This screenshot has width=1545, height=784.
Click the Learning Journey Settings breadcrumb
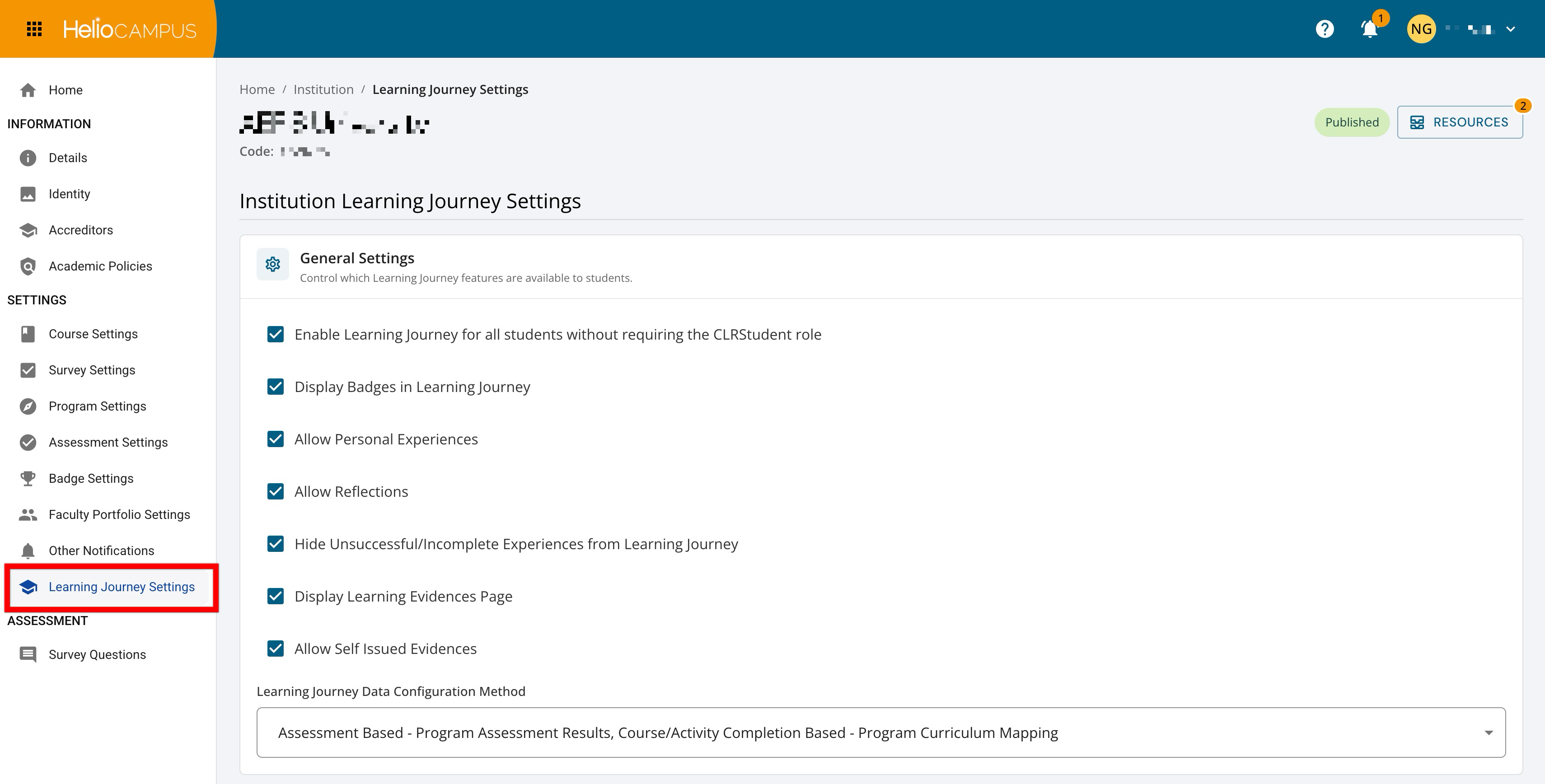coord(450,90)
